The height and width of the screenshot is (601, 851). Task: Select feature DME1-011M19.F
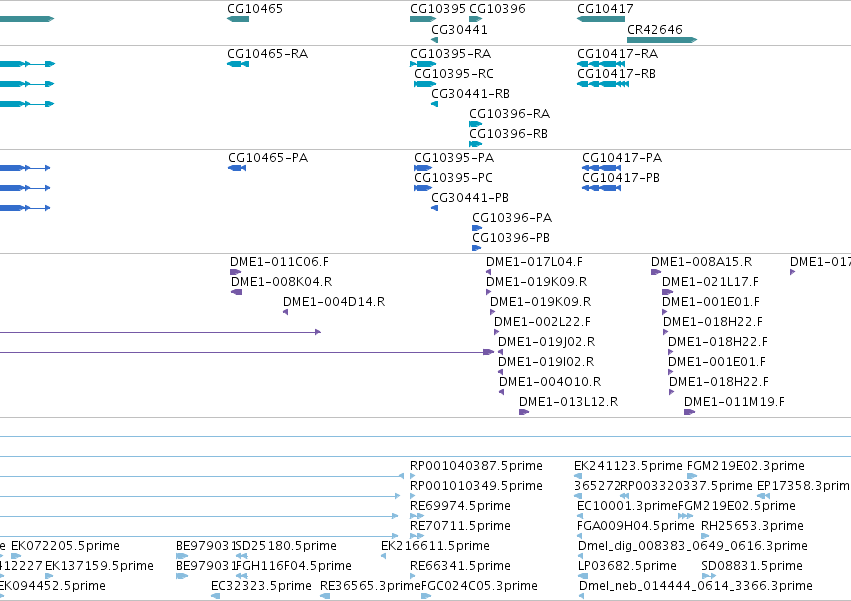tap(734, 403)
